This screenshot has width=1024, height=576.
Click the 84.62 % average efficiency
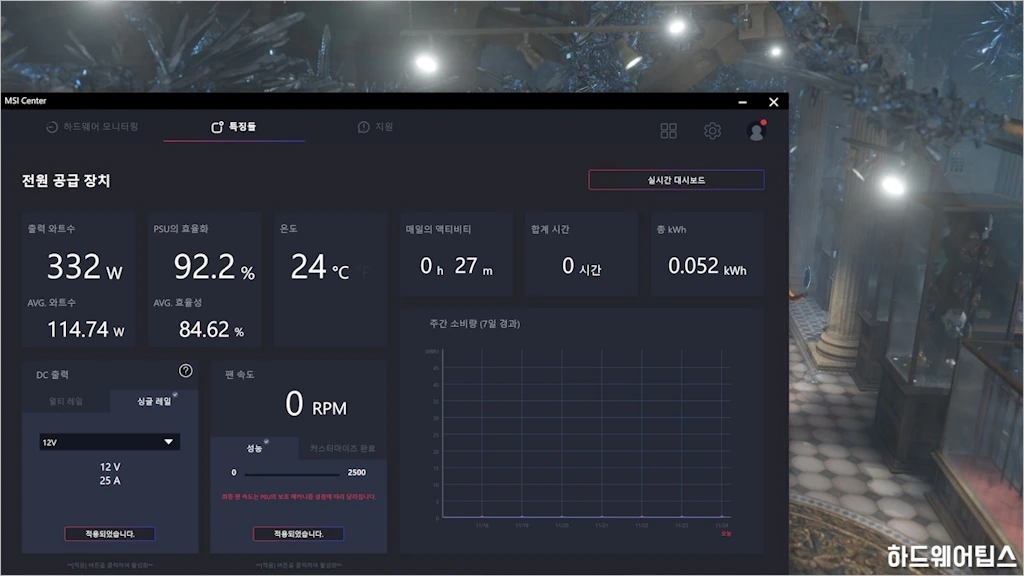click(x=211, y=329)
